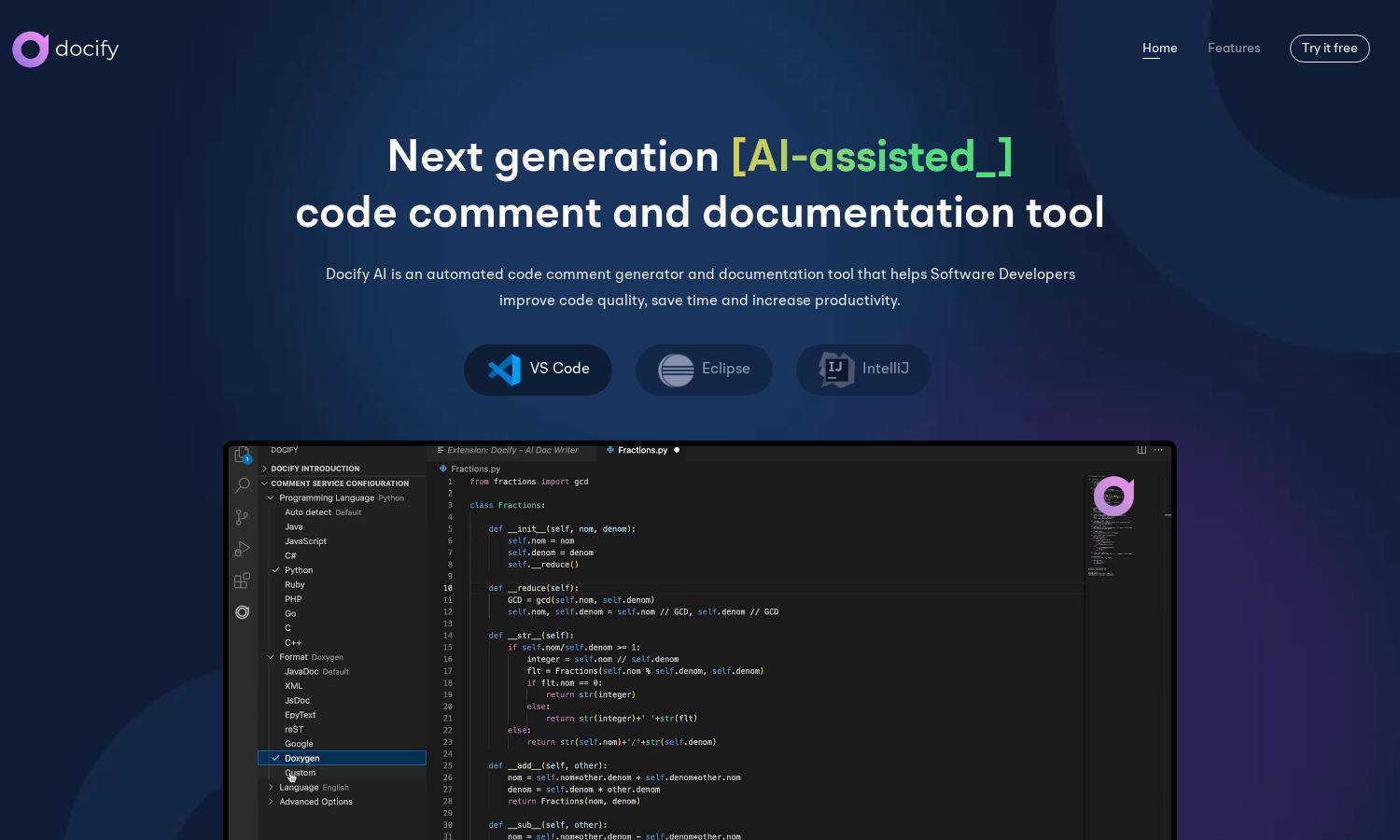Click the def __reduce(self) code line

tap(533, 588)
